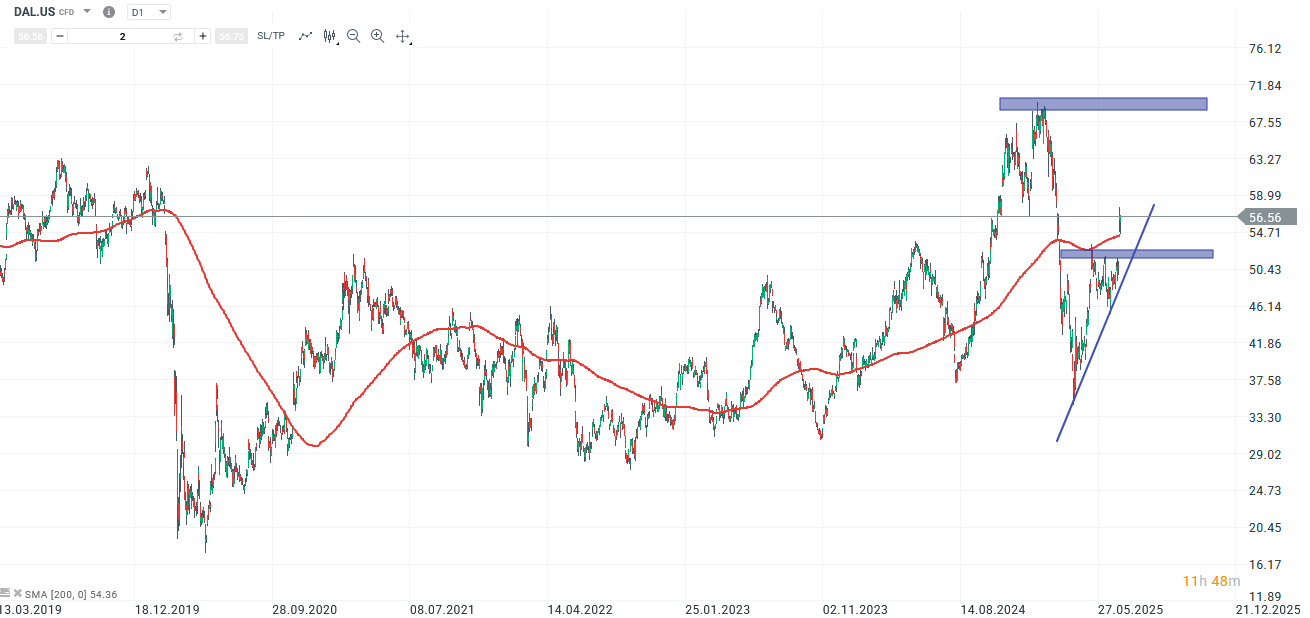
Task: Remove the SMA indicator with the X icon
Action: click(x=17, y=593)
